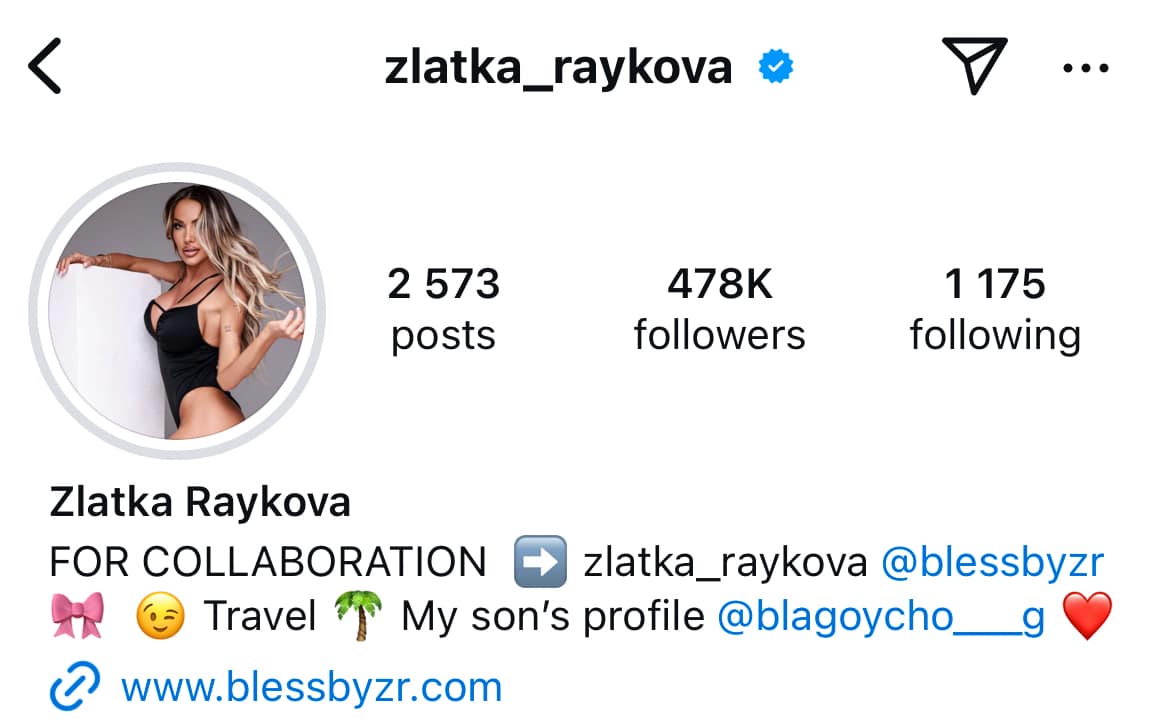Tap the red heart emoji in bio
This screenshot has width=1170, height=725.
coord(1087,615)
